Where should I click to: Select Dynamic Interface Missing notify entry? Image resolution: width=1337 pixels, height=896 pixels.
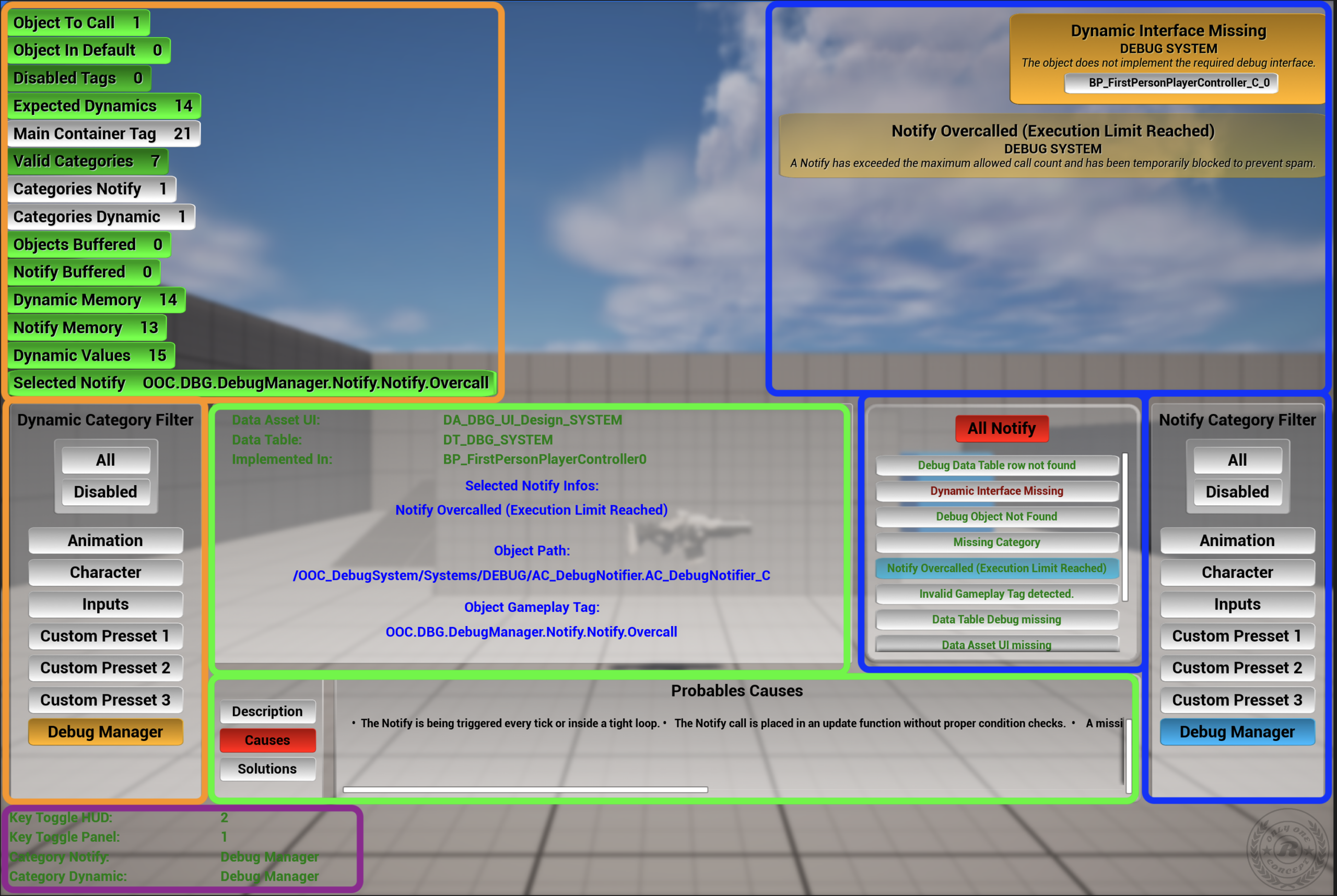pyautogui.click(x=997, y=491)
